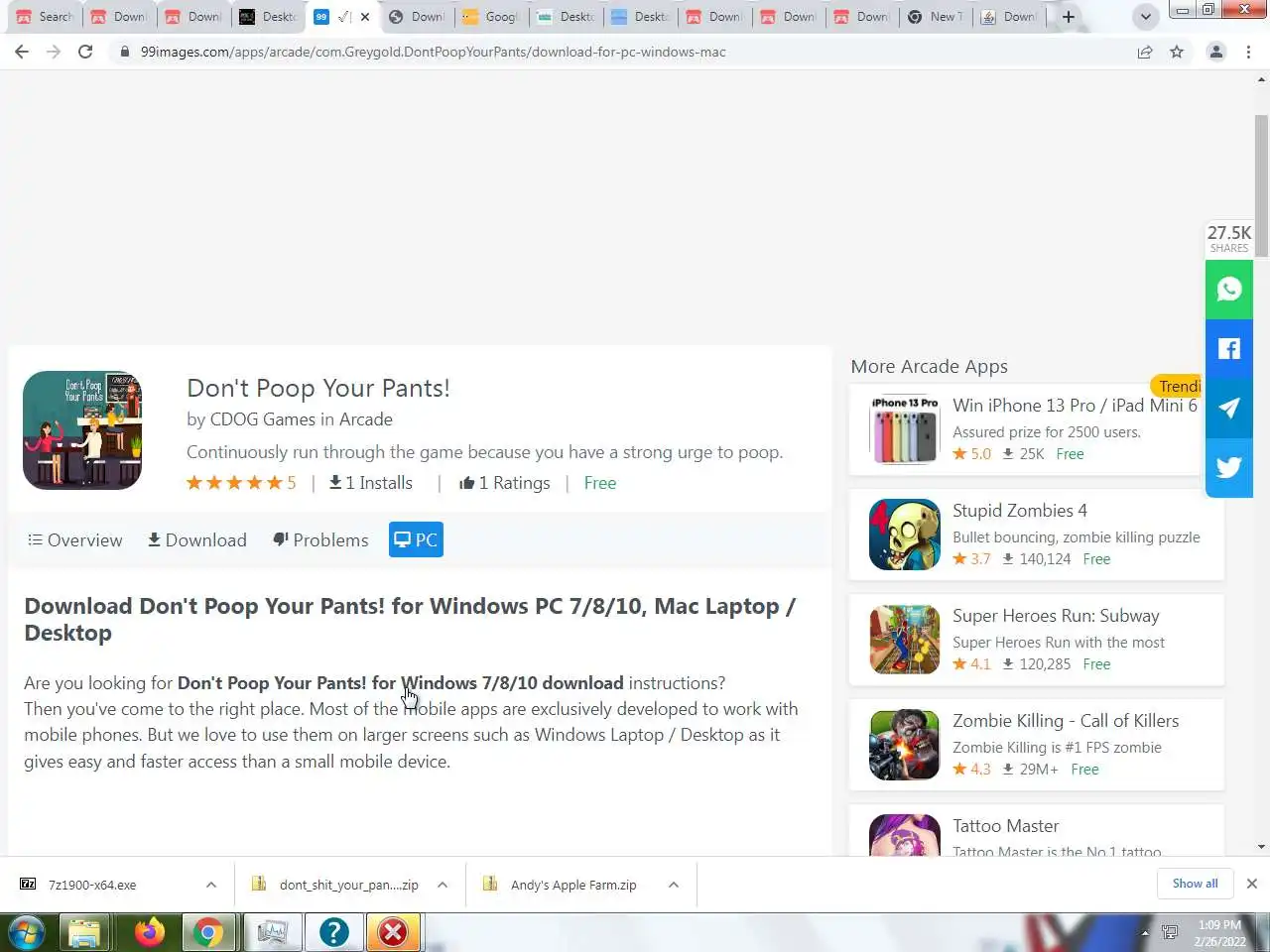Close the active 99images tab

click(365, 17)
